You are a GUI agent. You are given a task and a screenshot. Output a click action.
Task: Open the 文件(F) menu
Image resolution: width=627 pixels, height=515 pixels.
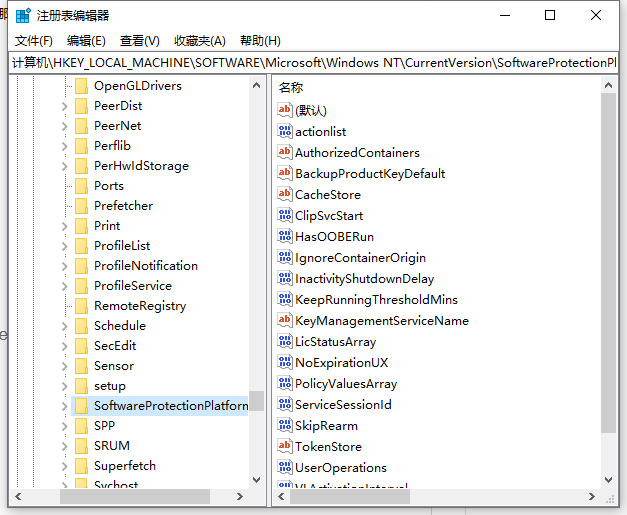(34, 40)
